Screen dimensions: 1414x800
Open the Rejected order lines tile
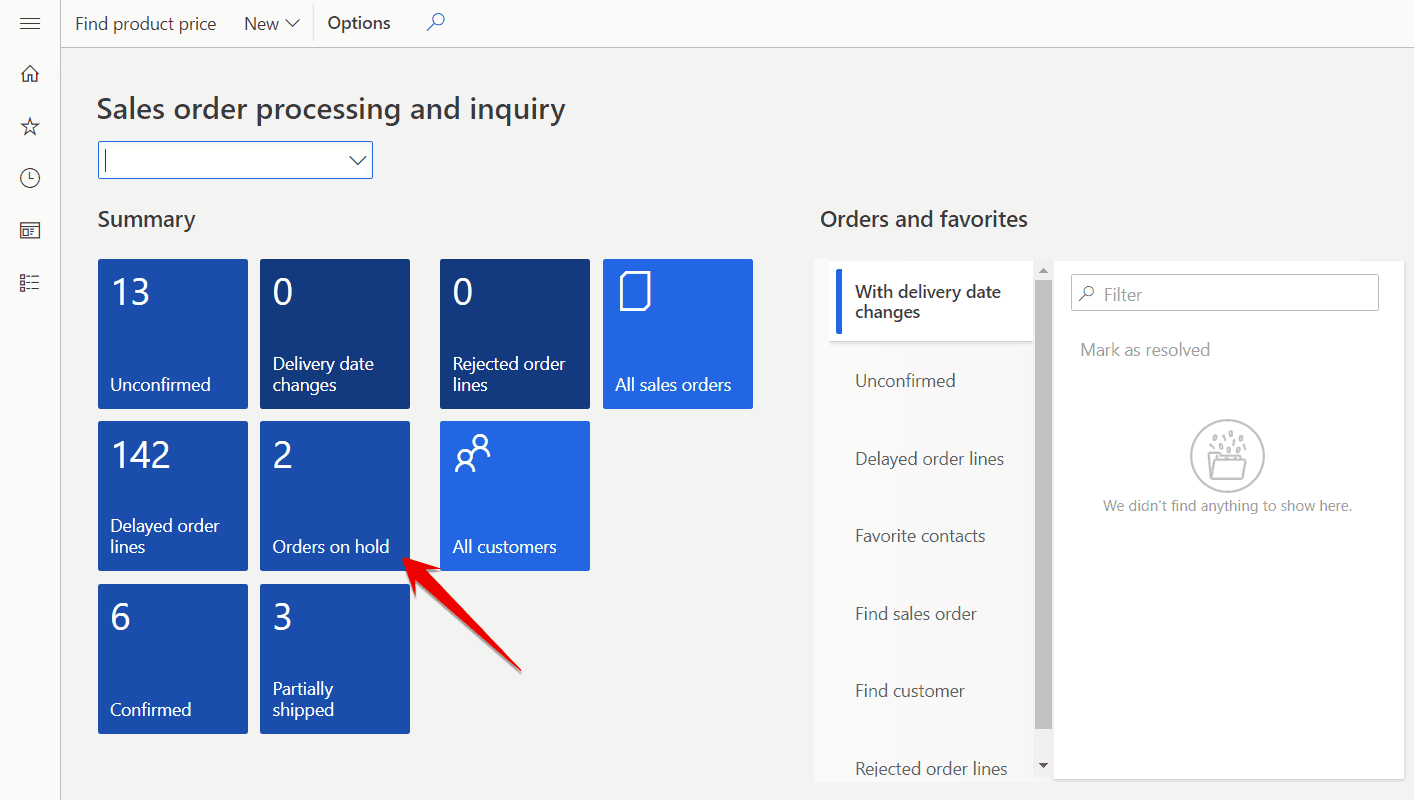(x=515, y=334)
